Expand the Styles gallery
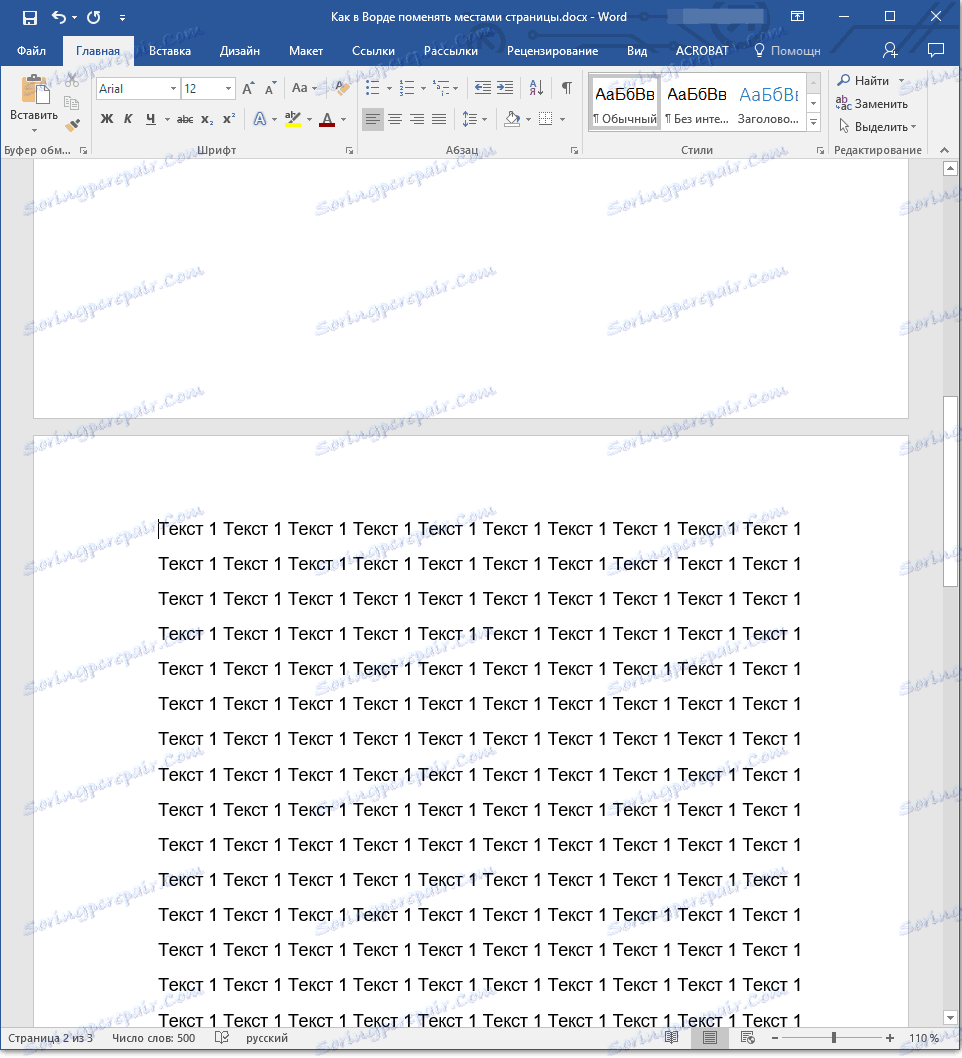 pos(814,123)
